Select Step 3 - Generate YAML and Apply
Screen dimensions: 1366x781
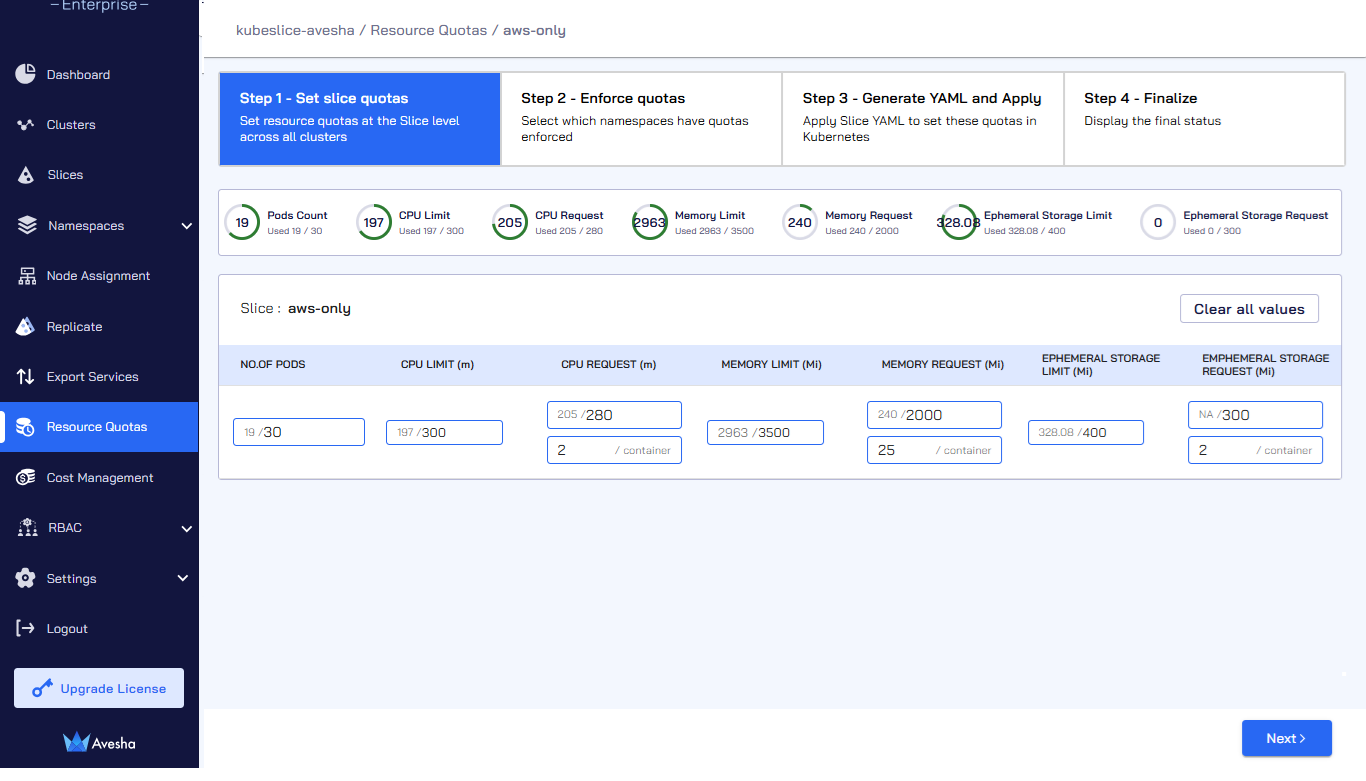point(923,118)
